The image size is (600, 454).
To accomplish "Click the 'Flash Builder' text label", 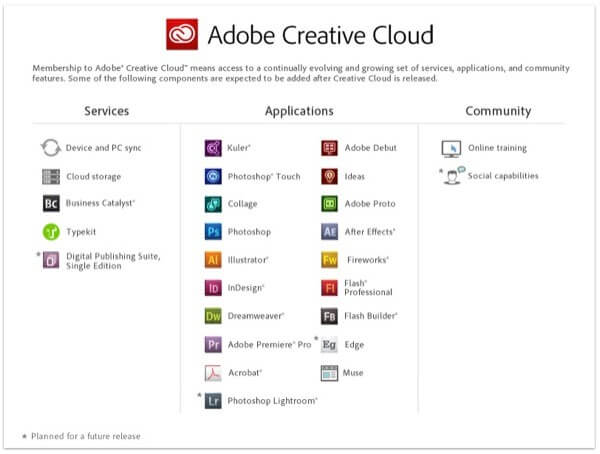I will click(371, 316).
